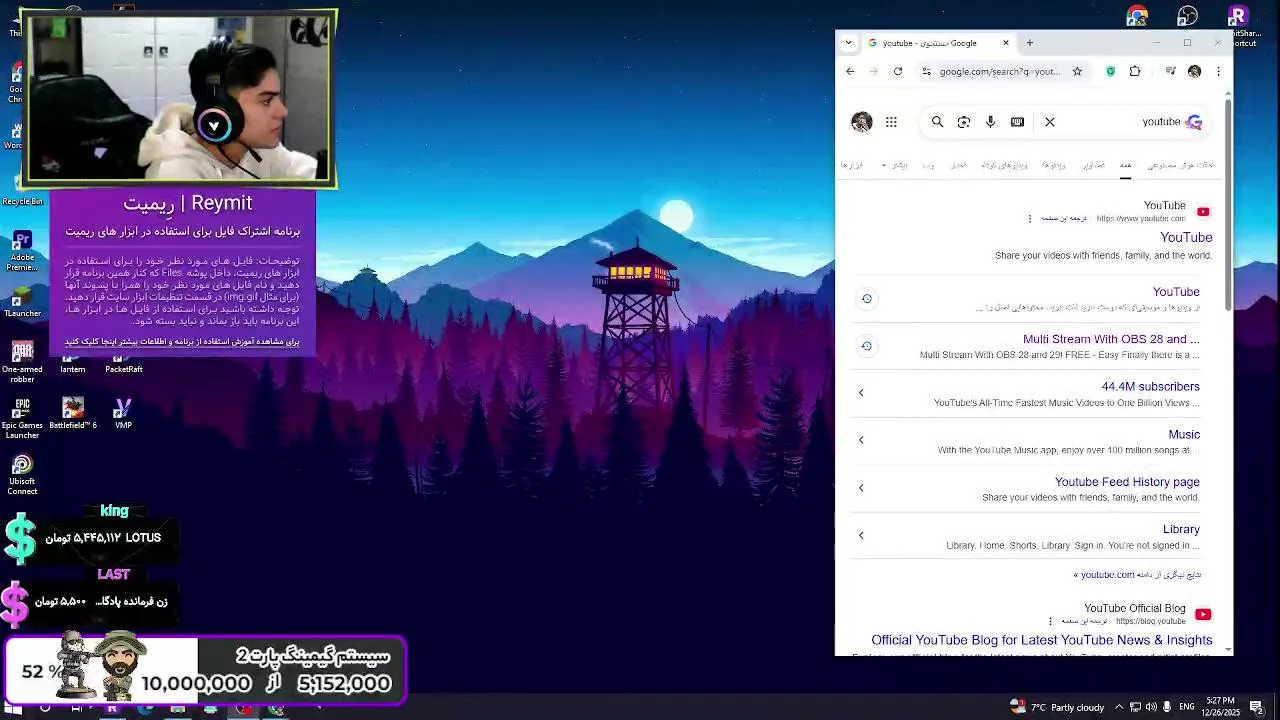1280x720 pixels.
Task: Open the 44.4M subscribers result link
Action: (1150, 386)
